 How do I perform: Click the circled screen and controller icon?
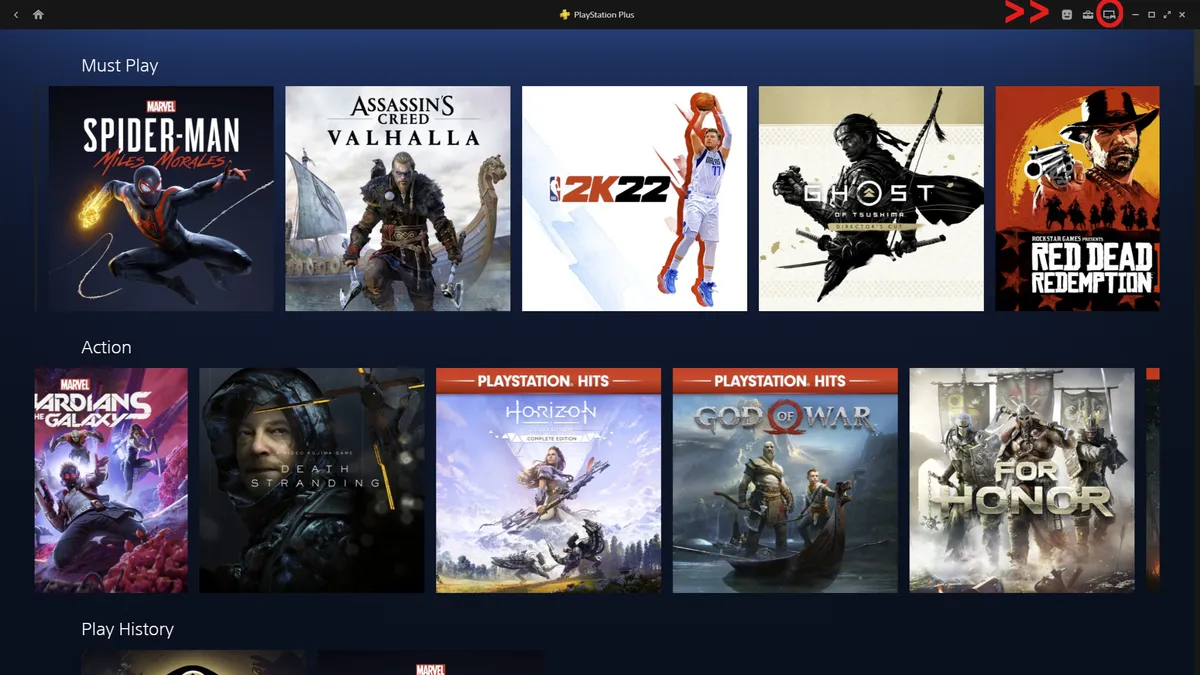click(1109, 15)
